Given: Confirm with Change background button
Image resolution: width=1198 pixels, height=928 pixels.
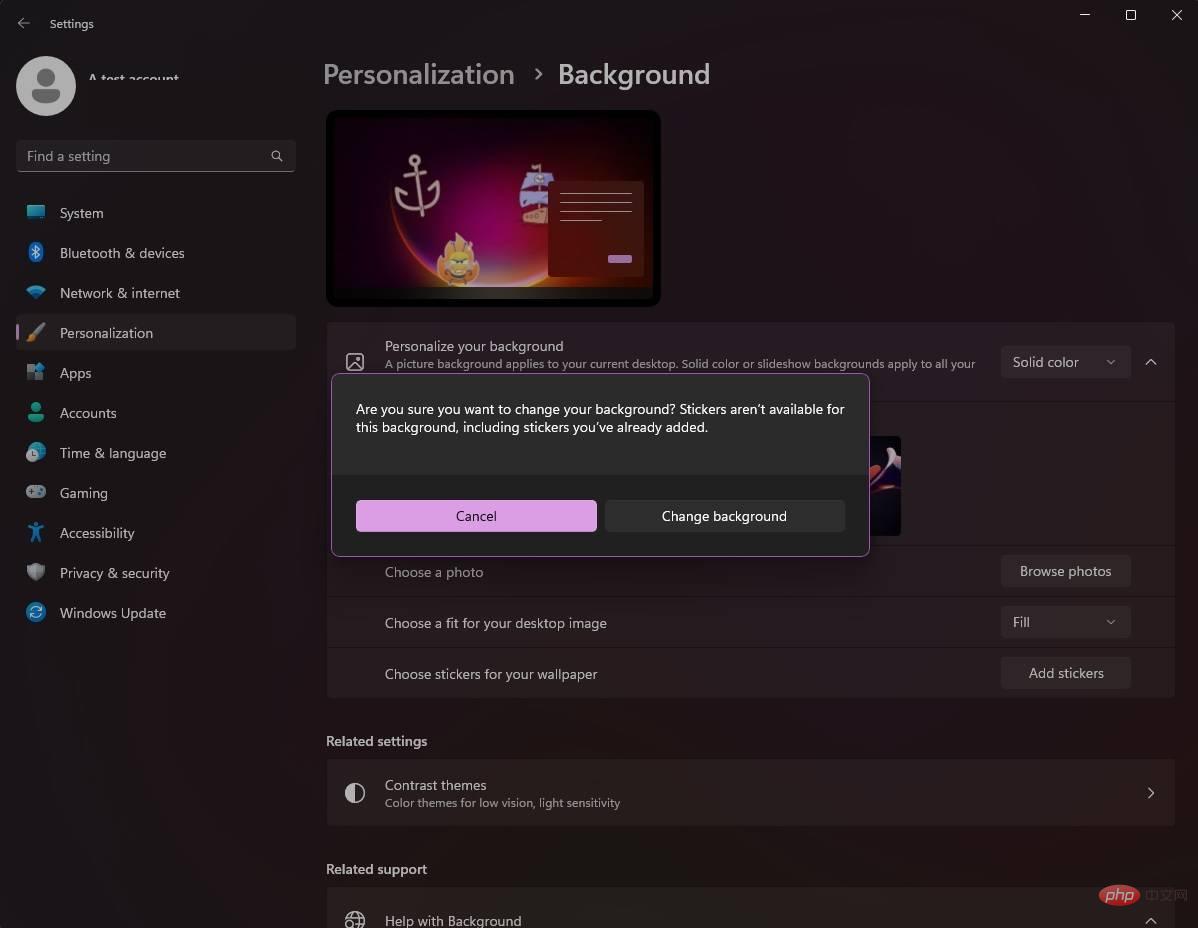Looking at the screenshot, I should (724, 516).
